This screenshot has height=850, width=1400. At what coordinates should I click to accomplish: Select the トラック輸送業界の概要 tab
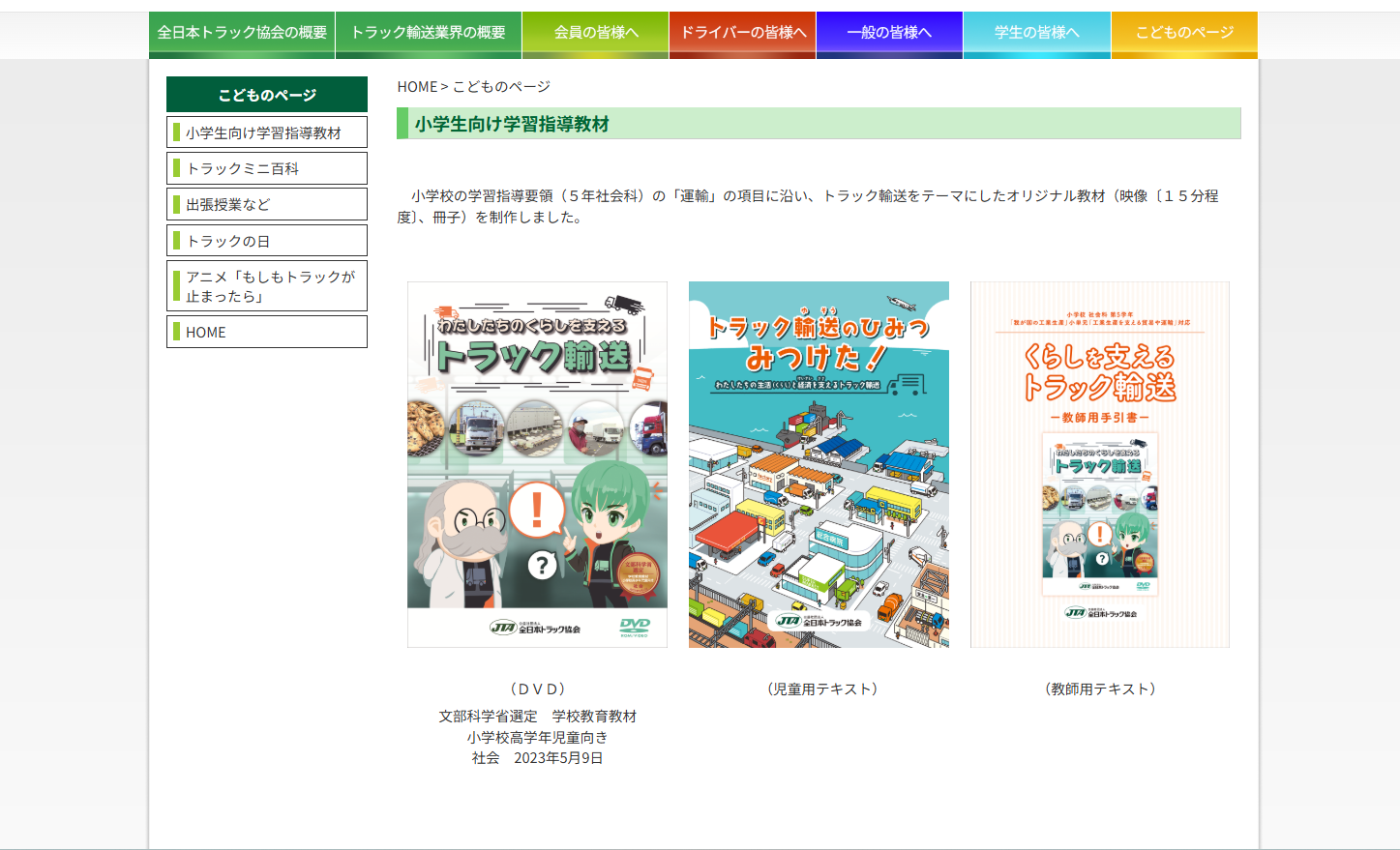tap(428, 33)
